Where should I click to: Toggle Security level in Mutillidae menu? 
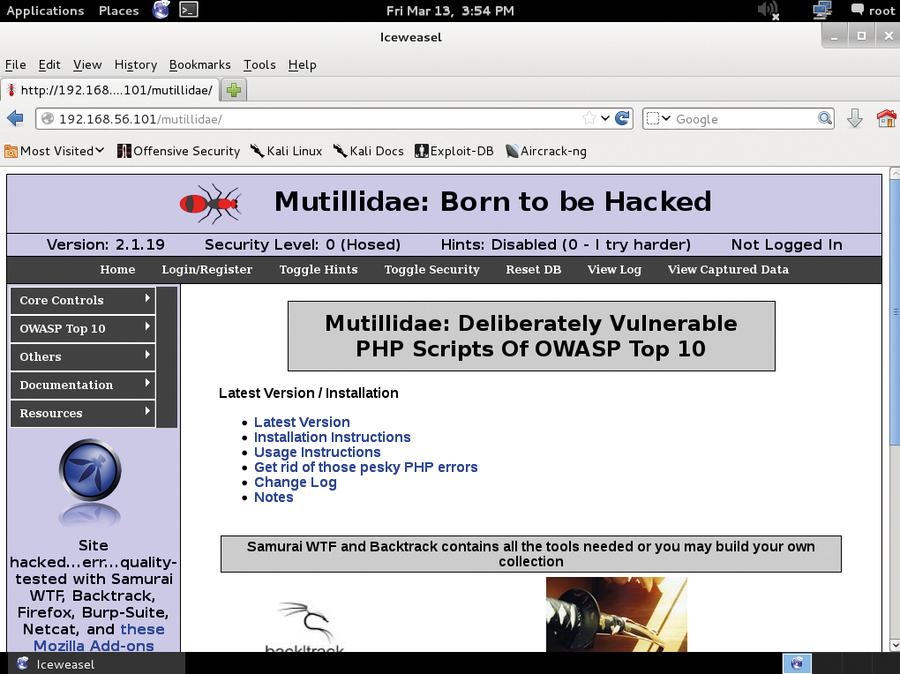tap(432, 270)
